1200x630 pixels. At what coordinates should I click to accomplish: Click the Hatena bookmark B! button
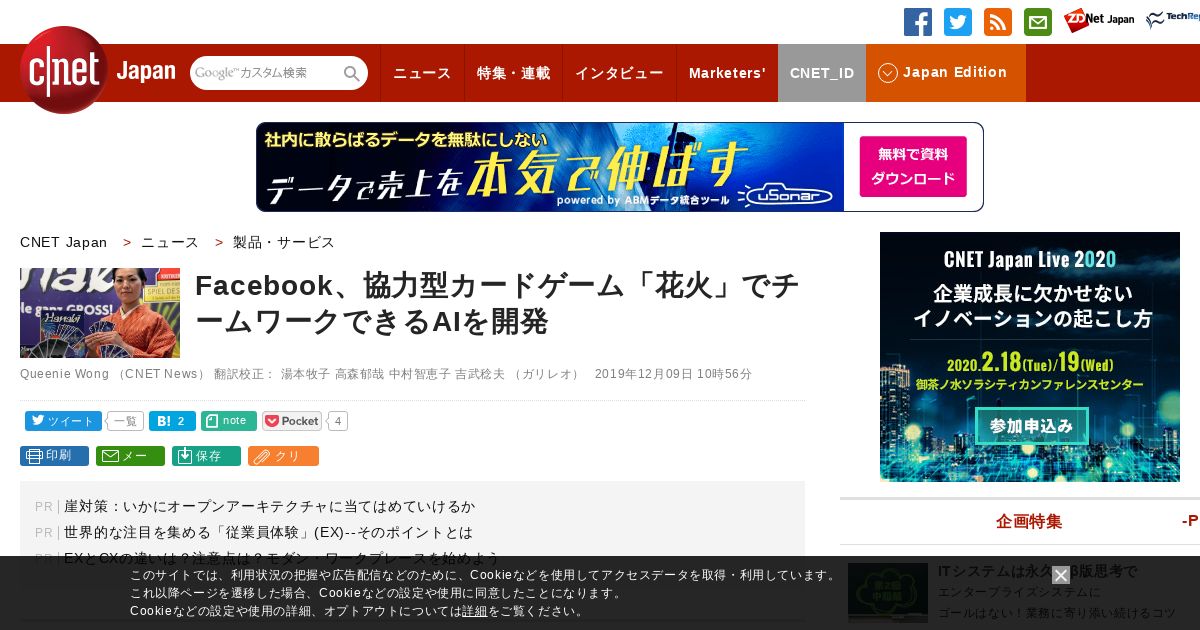tap(172, 421)
